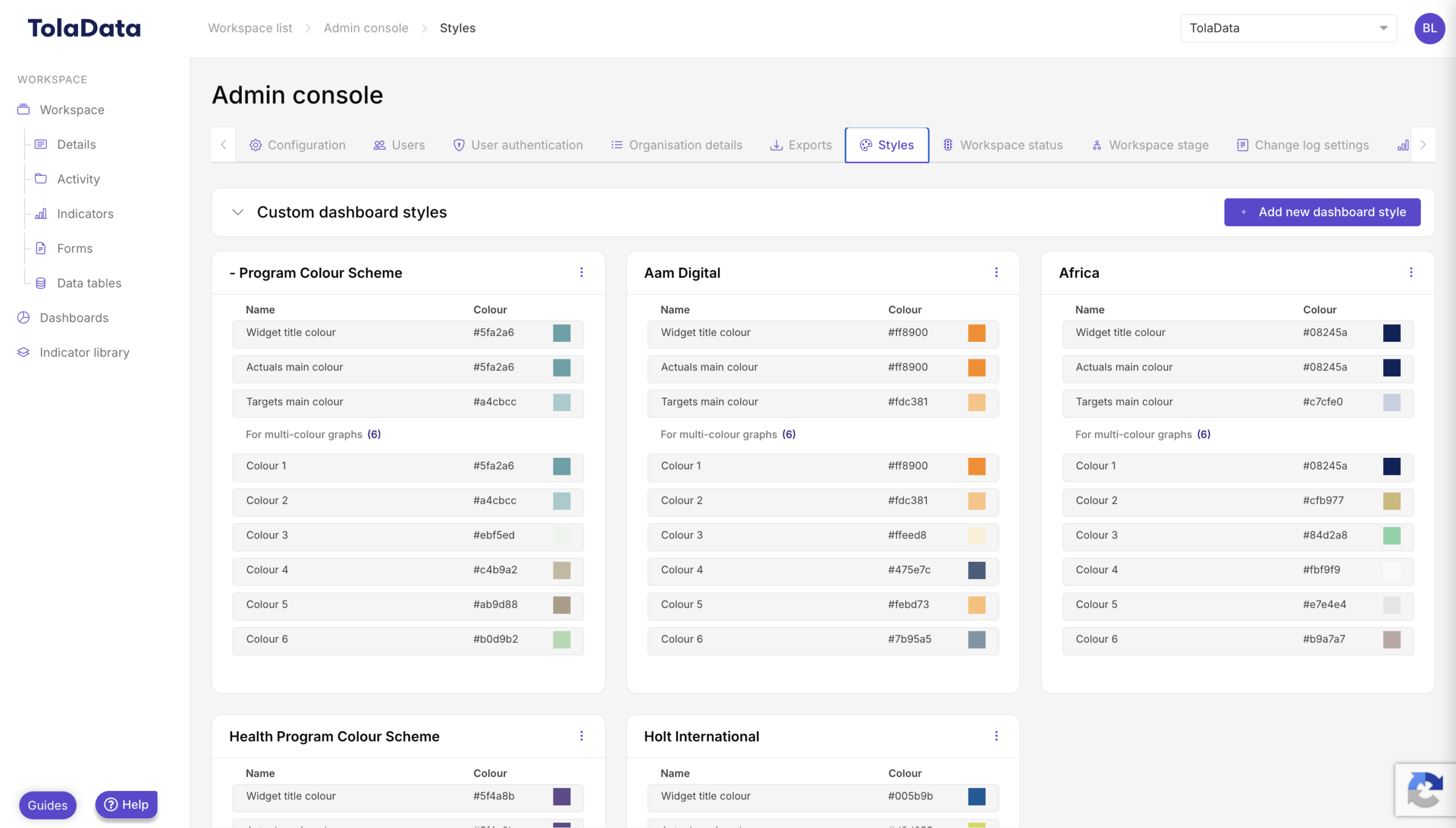Click the Dashboards pie chart icon
Viewport: 1456px width, 828px height.
click(23, 318)
